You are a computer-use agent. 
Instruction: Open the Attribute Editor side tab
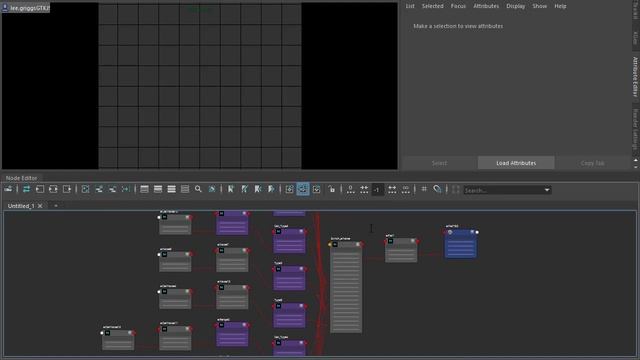point(635,77)
